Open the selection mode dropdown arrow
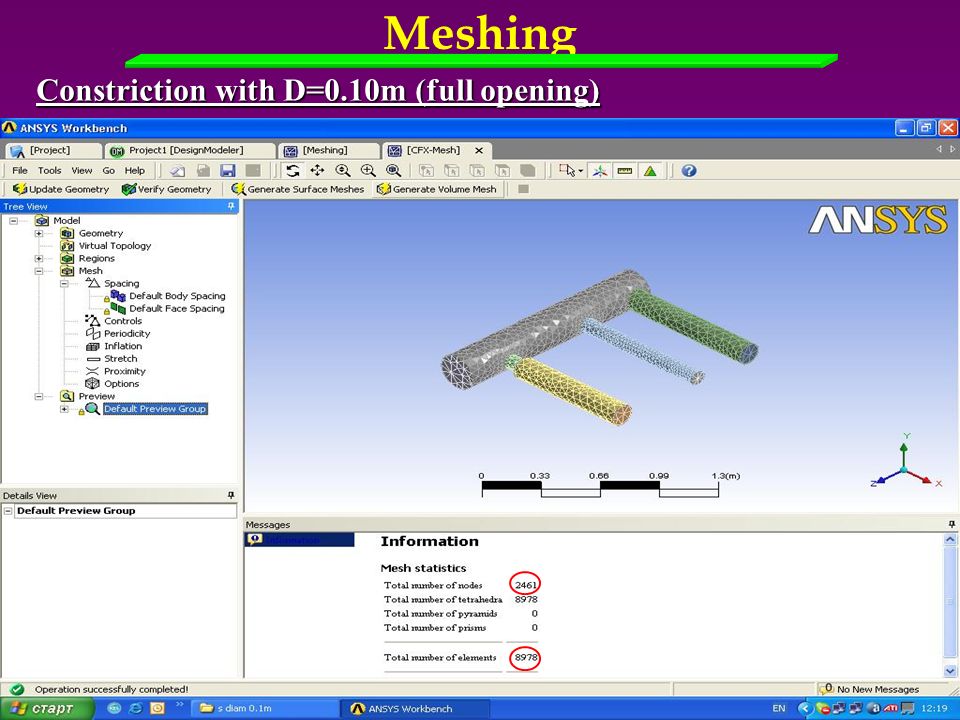This screenshot has height=720, width=960. [x=580, y=171]
